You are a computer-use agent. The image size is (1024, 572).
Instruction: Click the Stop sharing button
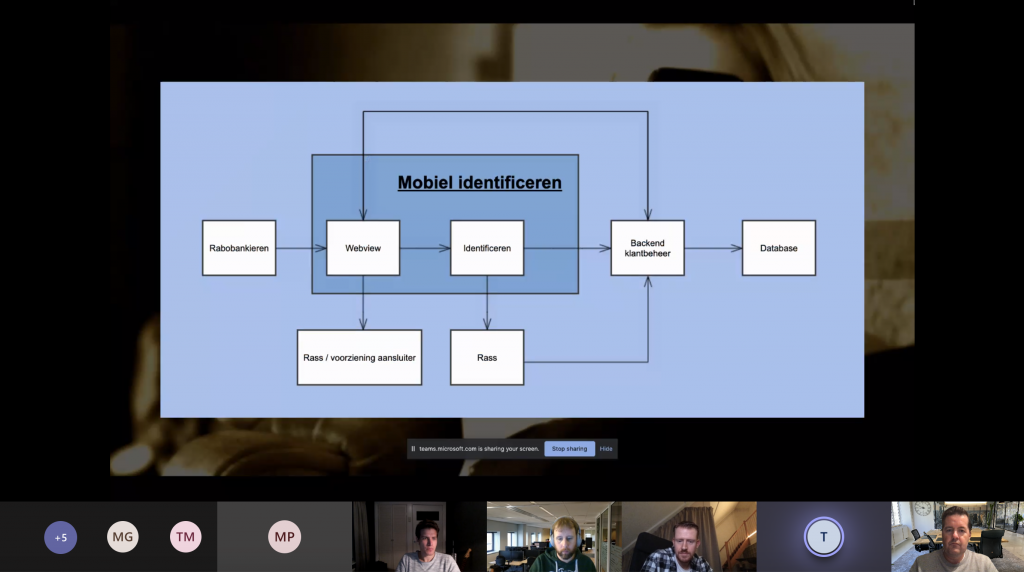(569, 449)
